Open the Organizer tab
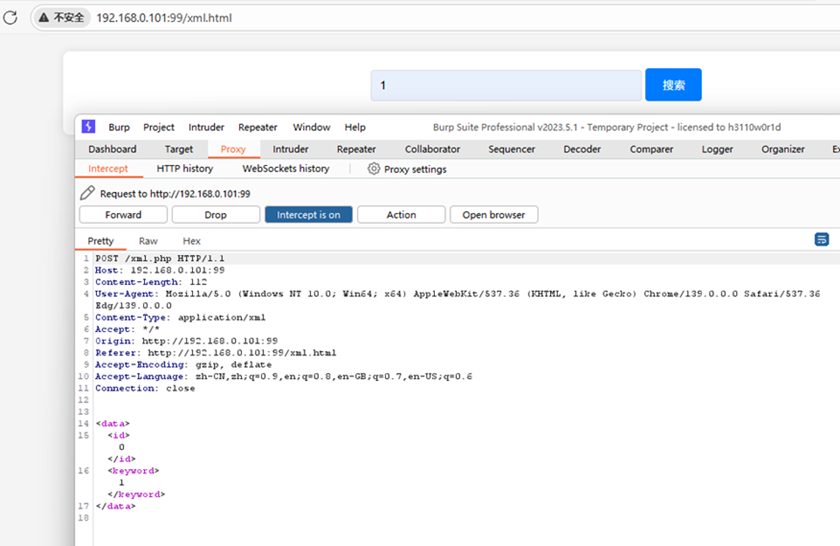Image resolution: width=840 pixels, height=546 pixels. [783, 149]
